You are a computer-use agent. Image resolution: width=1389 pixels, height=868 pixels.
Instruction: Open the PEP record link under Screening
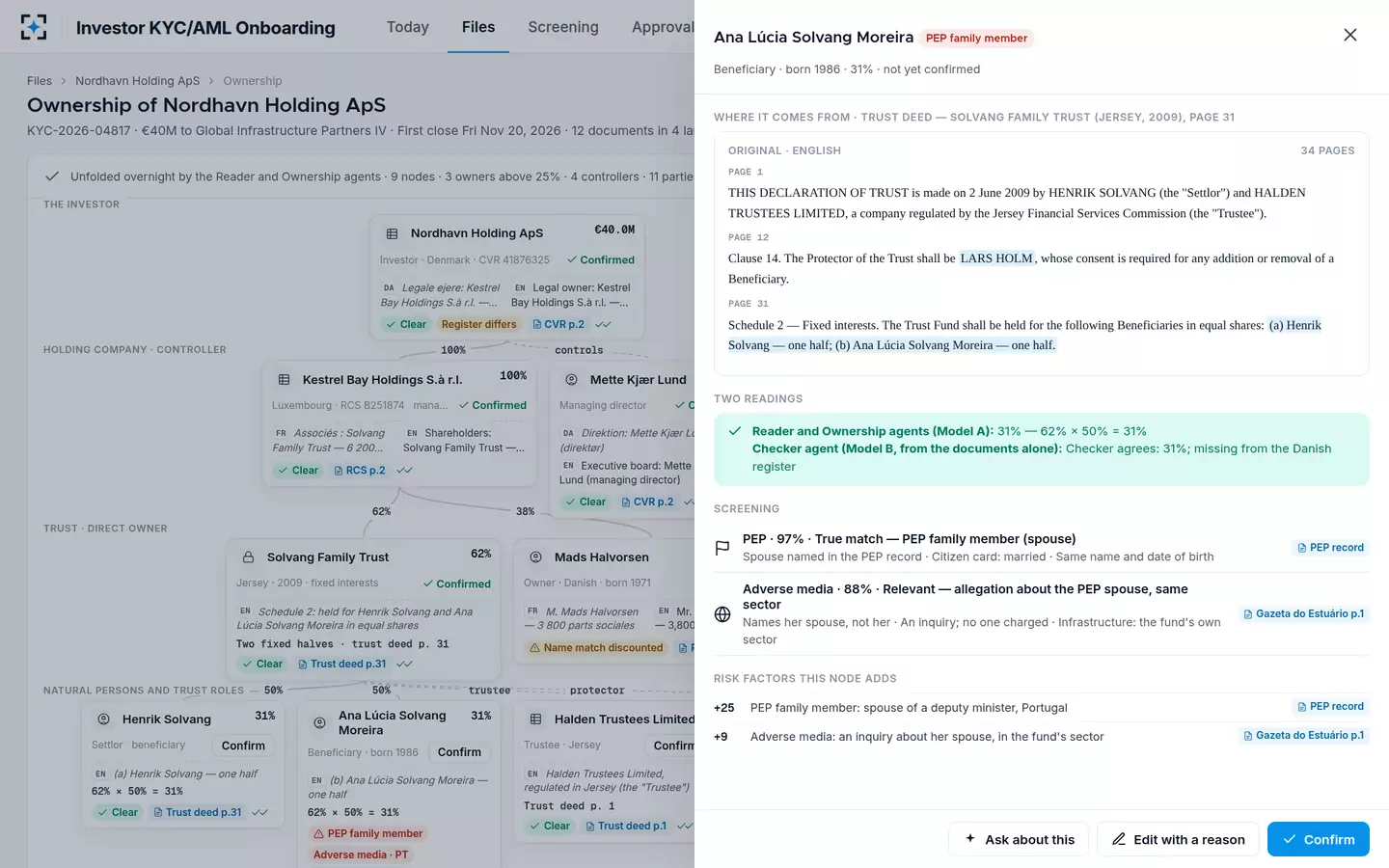(1330, 548)
